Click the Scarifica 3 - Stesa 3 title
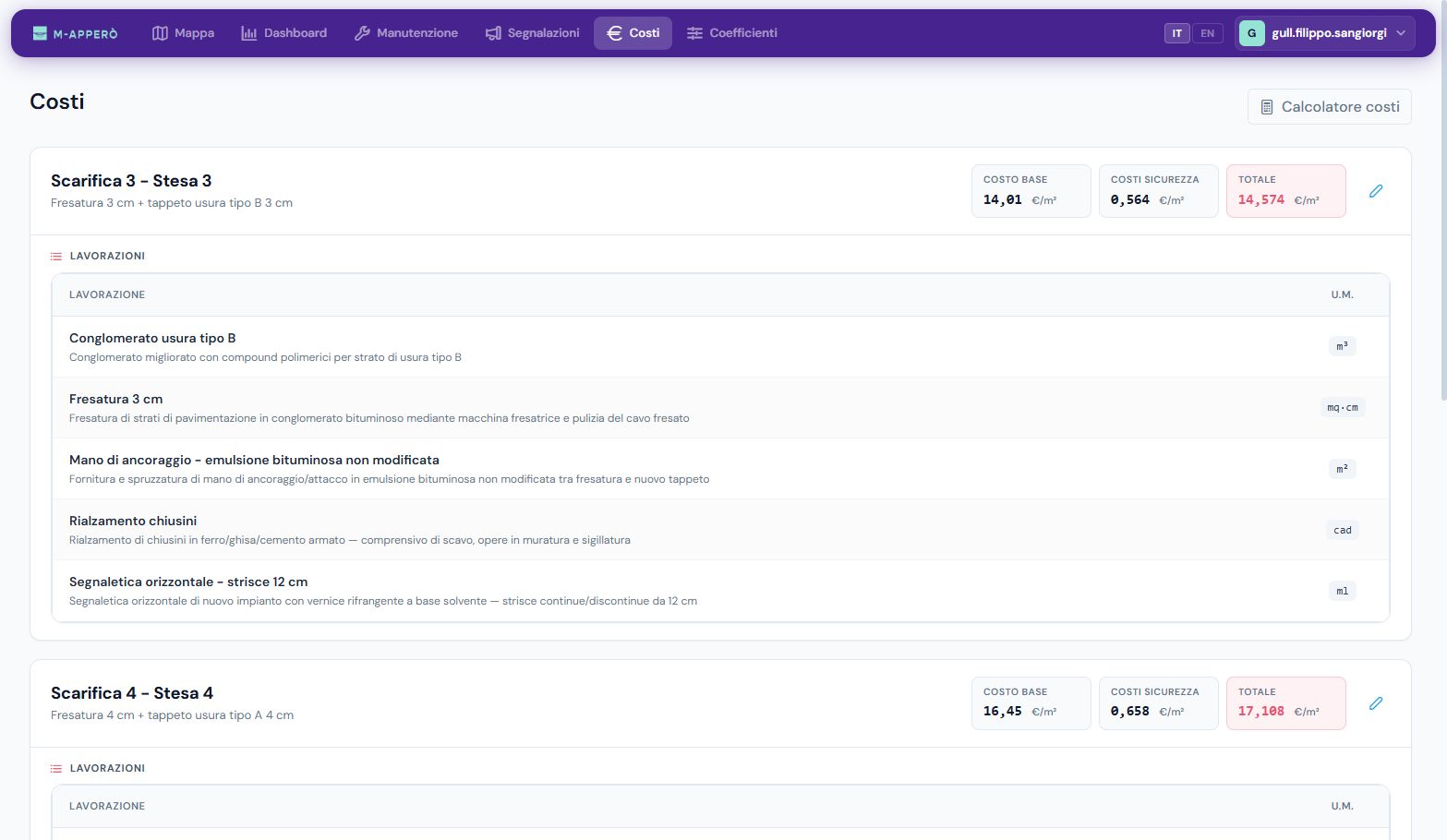 pos(131,181)
